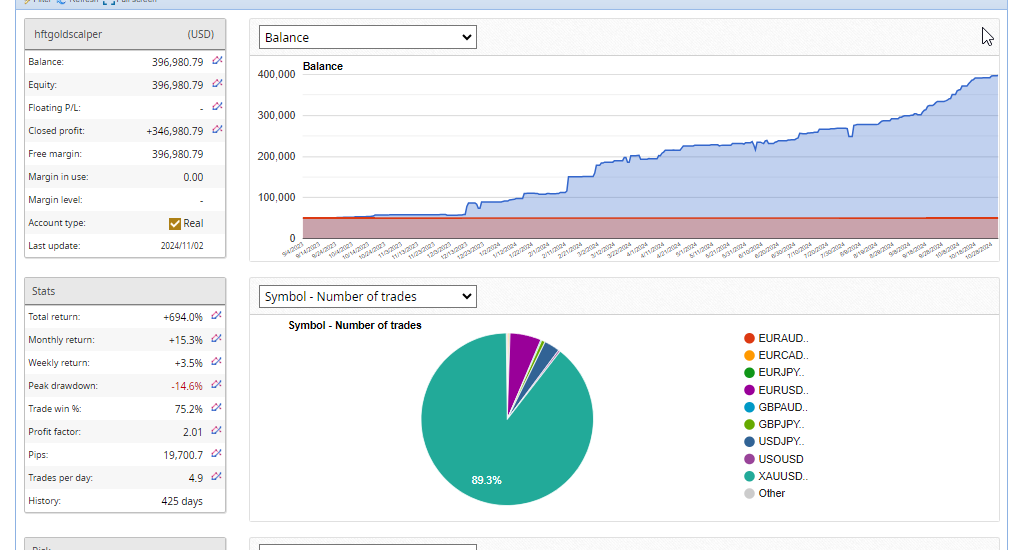Image resolution: width=1036 pixels, height=550 pixels.
Task: Click the chart icon for Floating P/L
Action: point(217,108)
